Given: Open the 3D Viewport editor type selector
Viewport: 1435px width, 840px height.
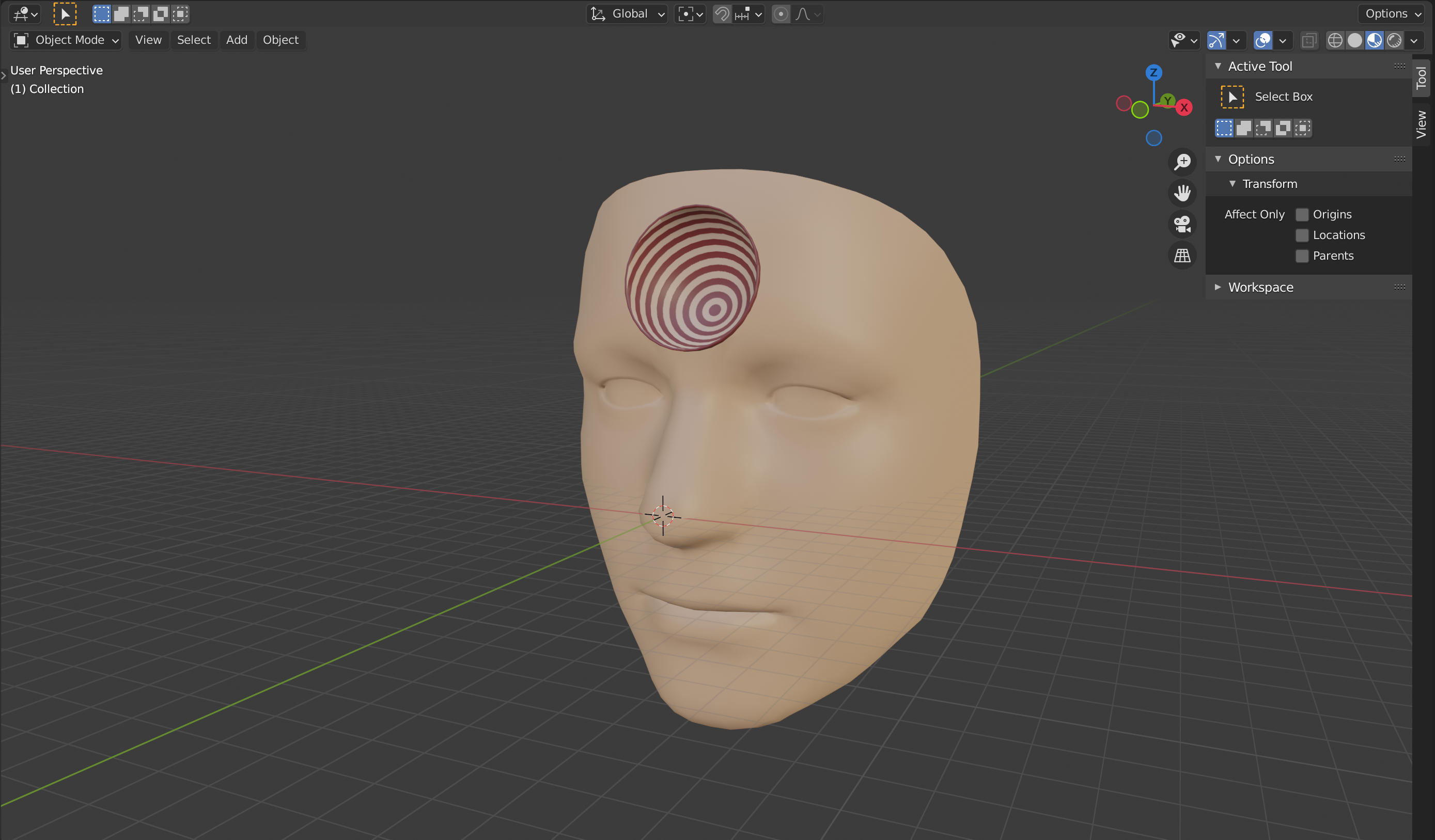Looking at the screenshot, I should pos(25,13).
